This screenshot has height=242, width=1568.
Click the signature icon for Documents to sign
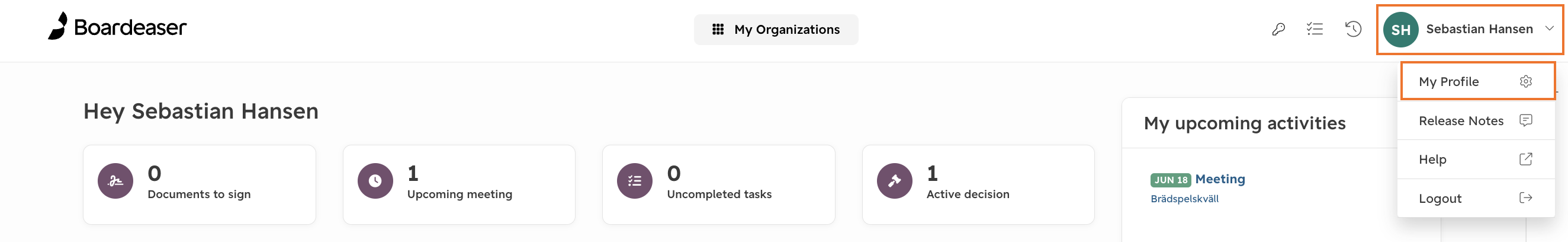(x=115, y=181)
